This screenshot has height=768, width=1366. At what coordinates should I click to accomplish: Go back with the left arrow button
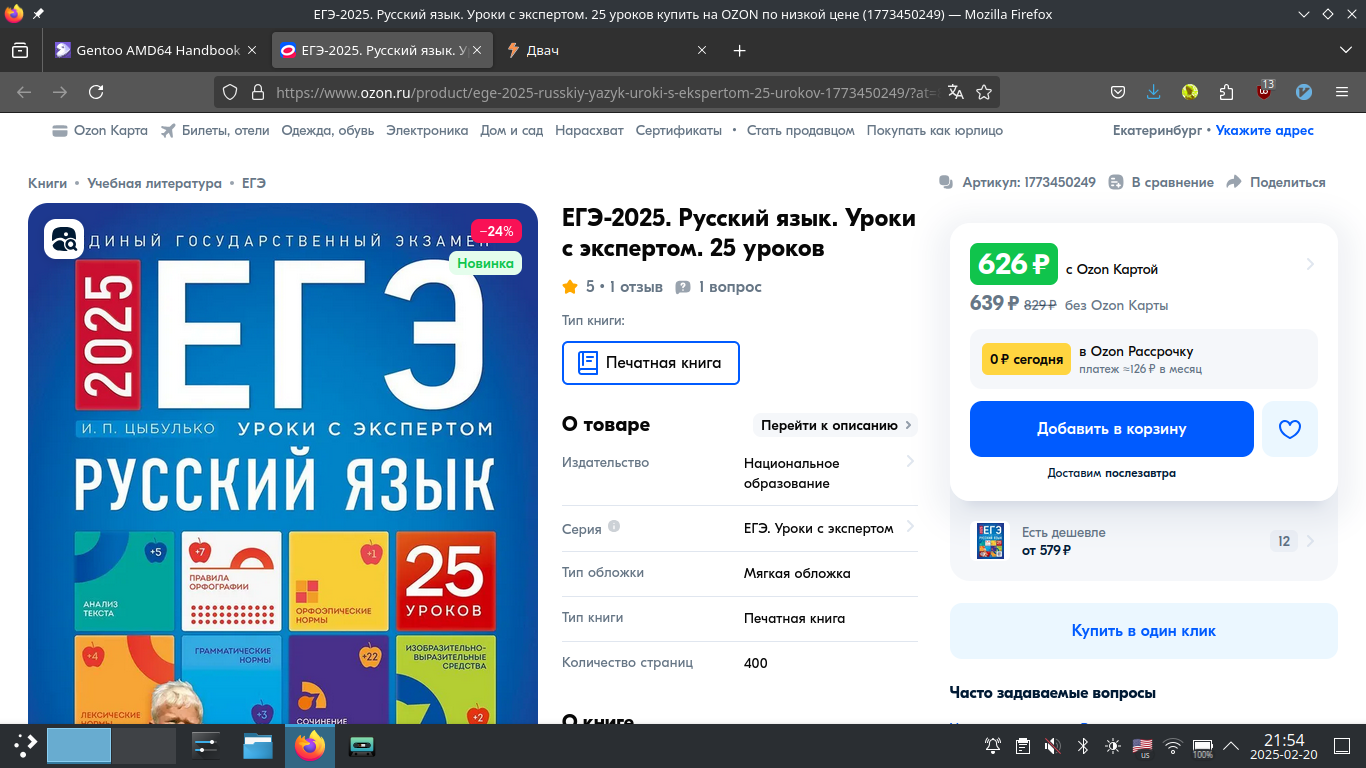coord(24,92)
